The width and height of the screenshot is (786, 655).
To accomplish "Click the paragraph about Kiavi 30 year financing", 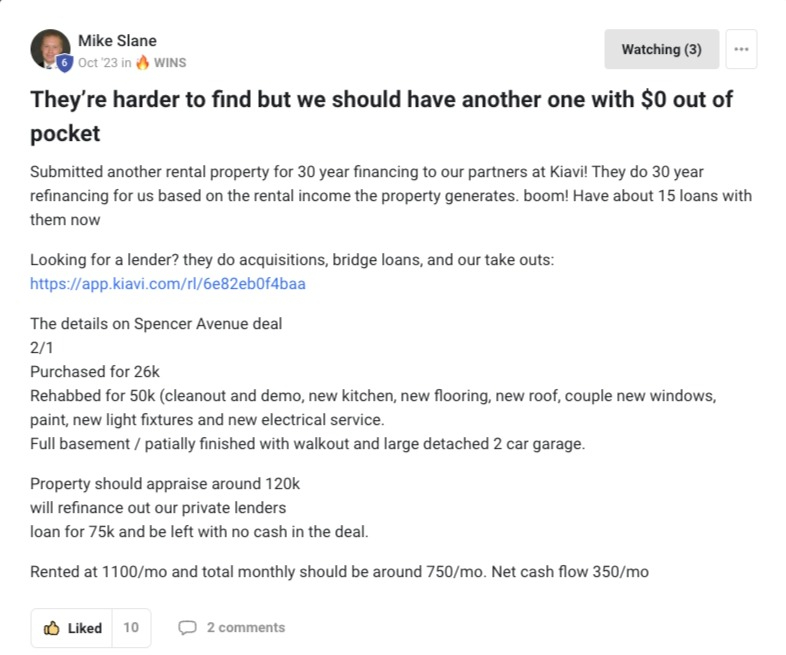I will coord(391,195).
